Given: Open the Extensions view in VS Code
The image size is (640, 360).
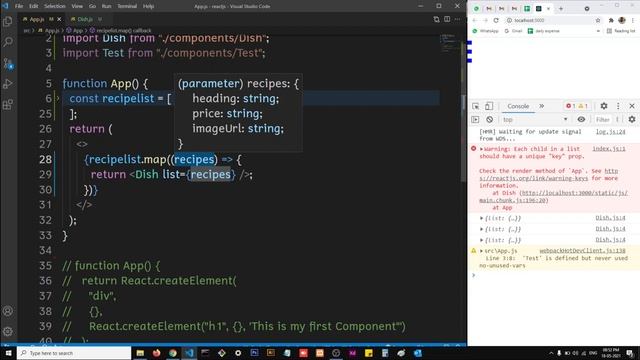Looking at the screenshot, I should (x=8, y=104).
